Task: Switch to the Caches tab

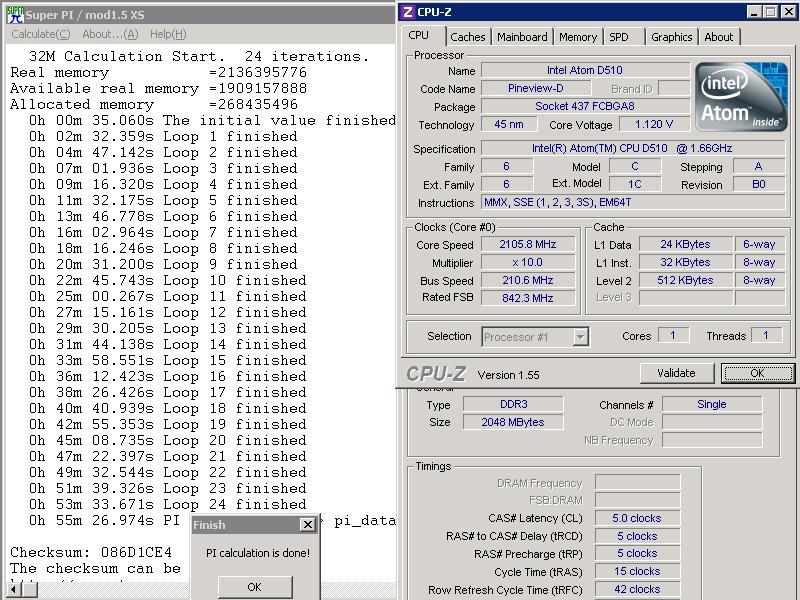Action: [467, 37]
